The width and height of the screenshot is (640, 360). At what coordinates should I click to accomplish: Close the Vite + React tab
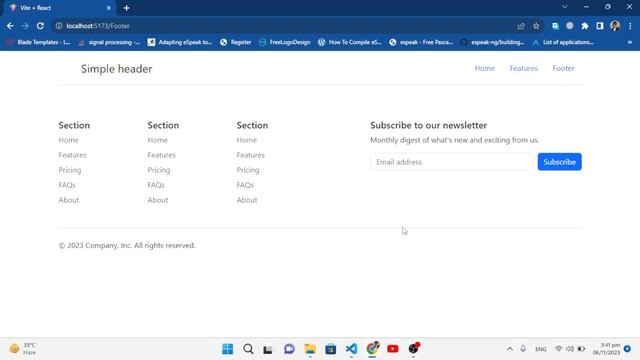coord(109,8)
